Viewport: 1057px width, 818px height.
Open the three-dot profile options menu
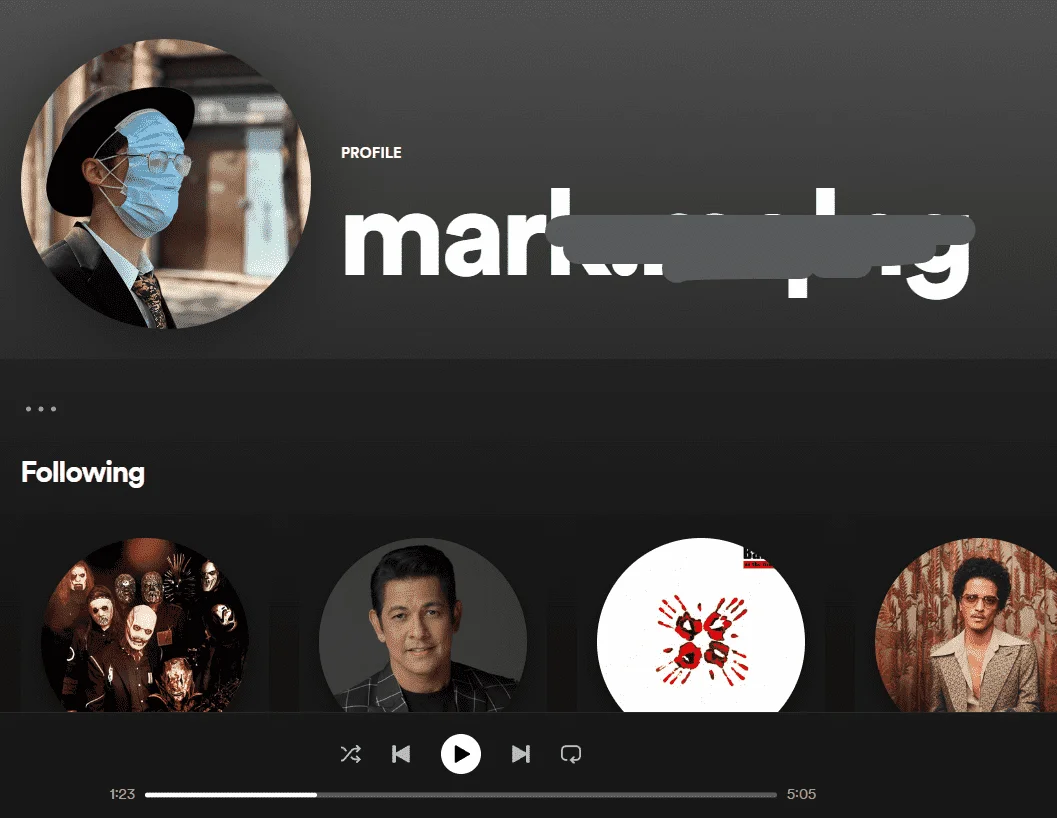[x=41, y=409]
